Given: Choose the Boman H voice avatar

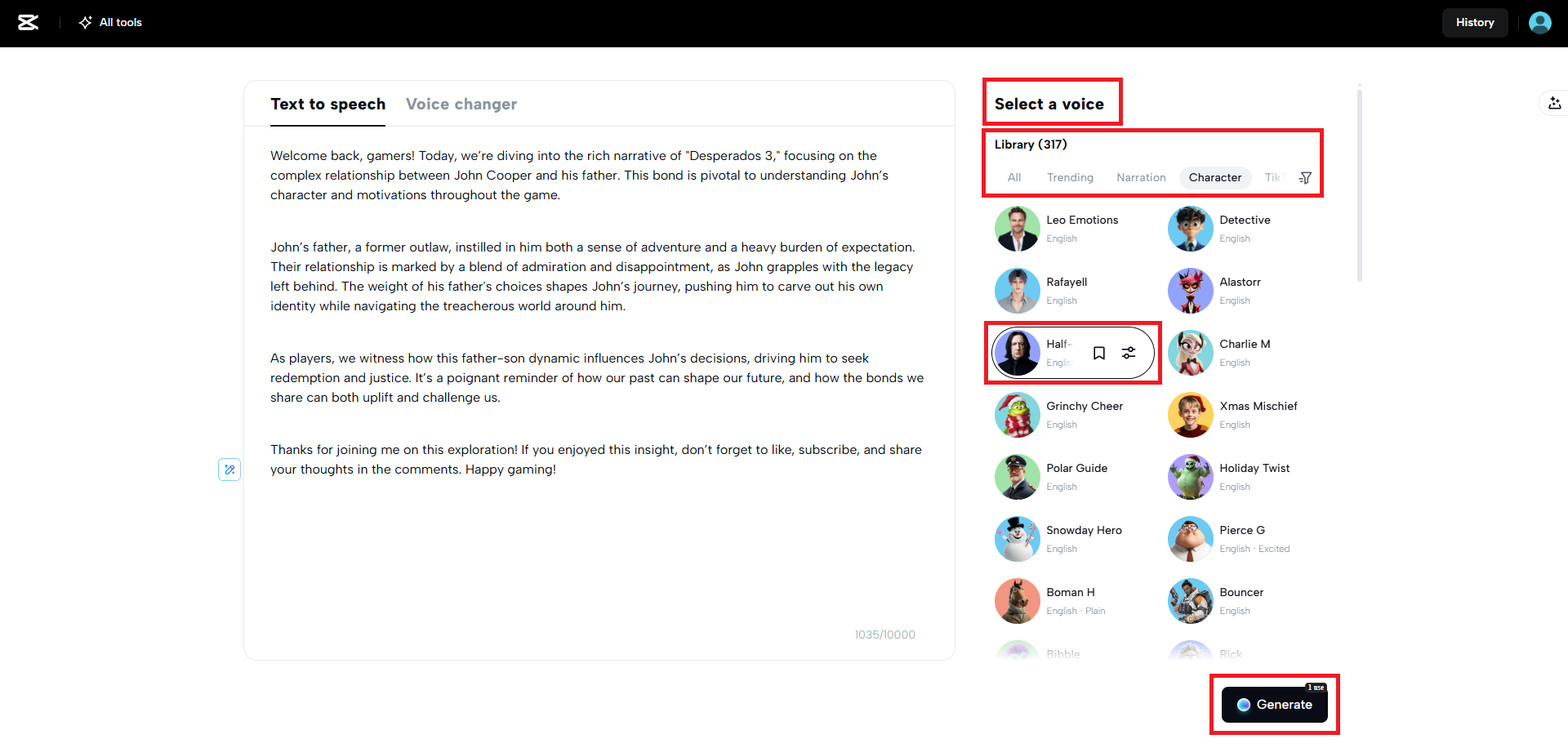Looking at the screenshot, I should point(1018,601).
